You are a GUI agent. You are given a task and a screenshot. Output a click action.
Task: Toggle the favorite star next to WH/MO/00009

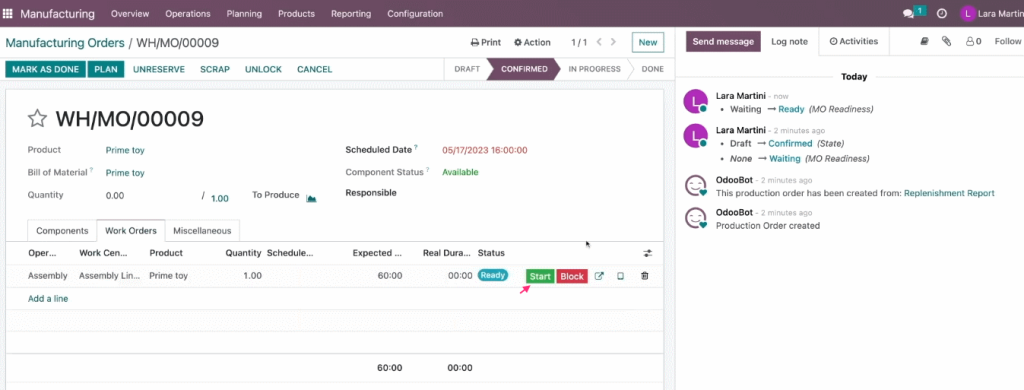[x=37, y=118]
